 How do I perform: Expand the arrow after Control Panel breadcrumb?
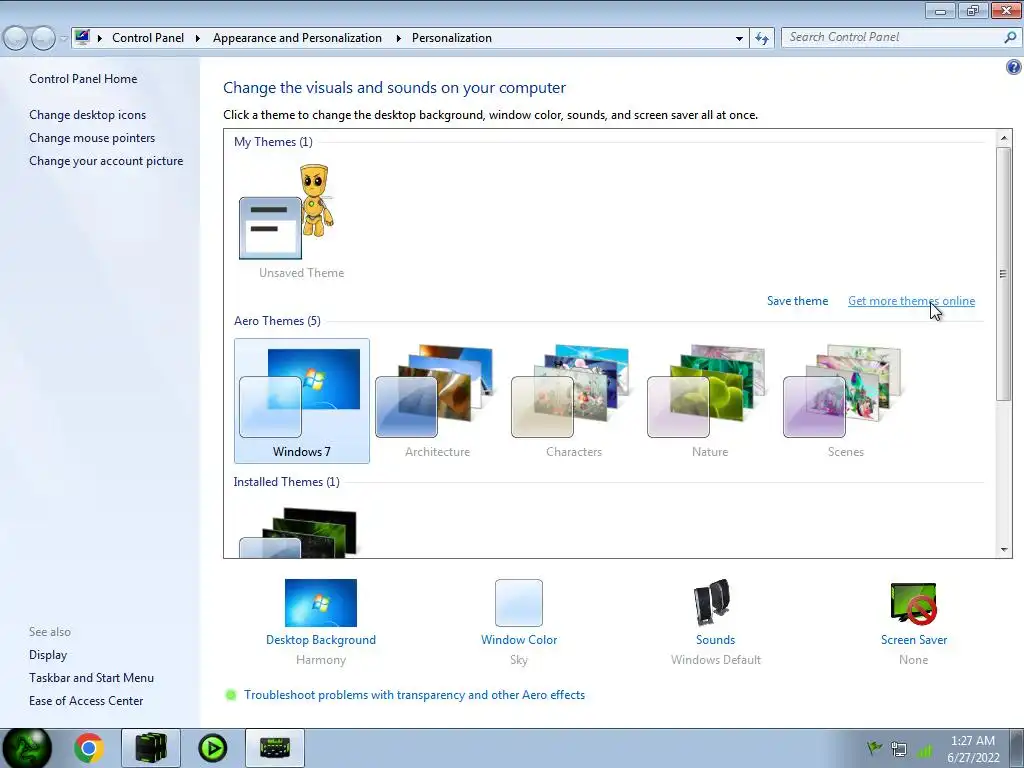point(197,38)
